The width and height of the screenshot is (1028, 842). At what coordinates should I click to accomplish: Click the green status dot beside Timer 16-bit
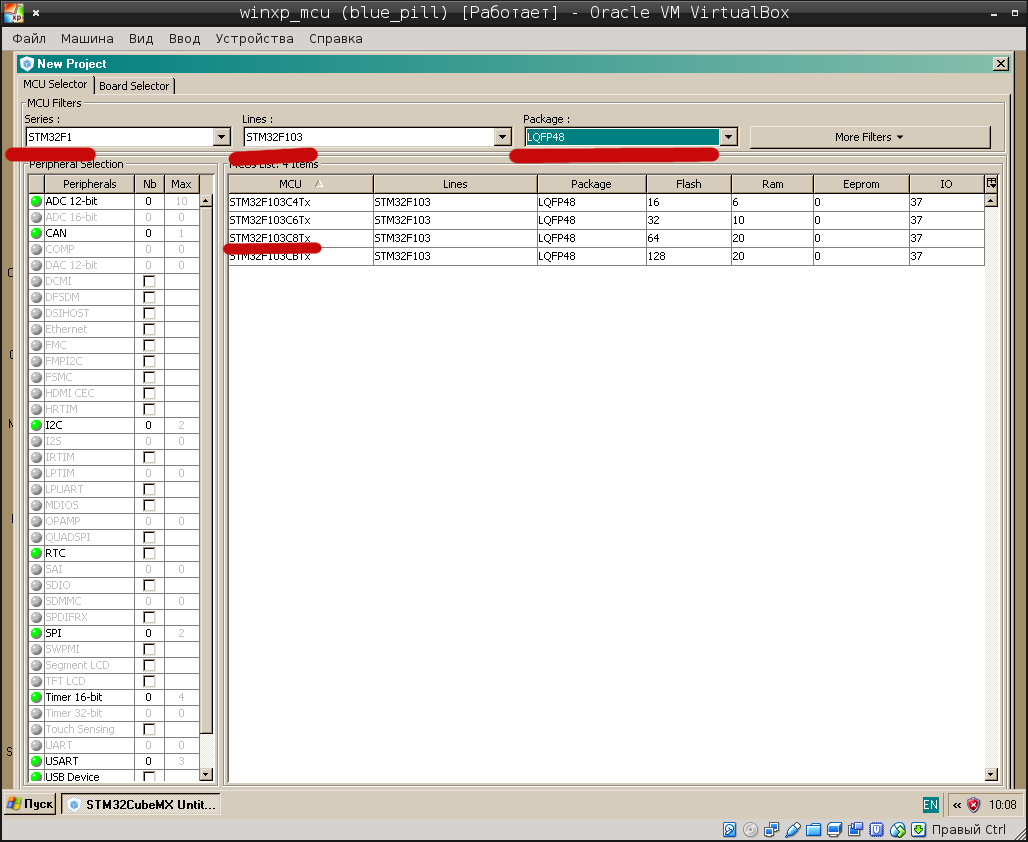(x=37, y=697)
